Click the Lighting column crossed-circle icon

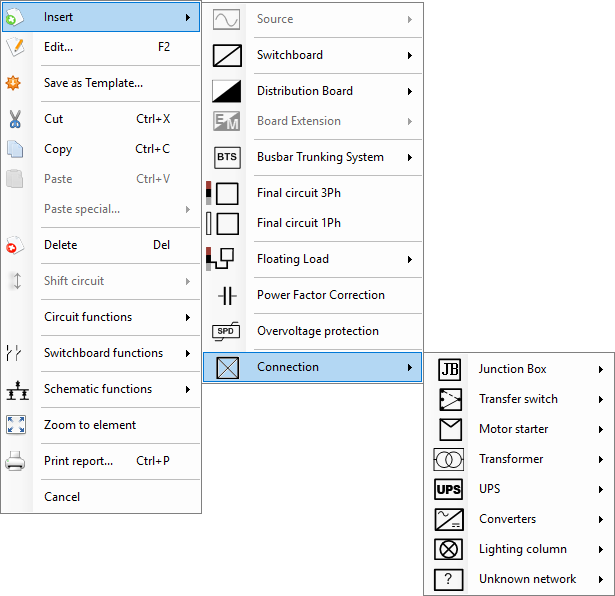[449, 549]
